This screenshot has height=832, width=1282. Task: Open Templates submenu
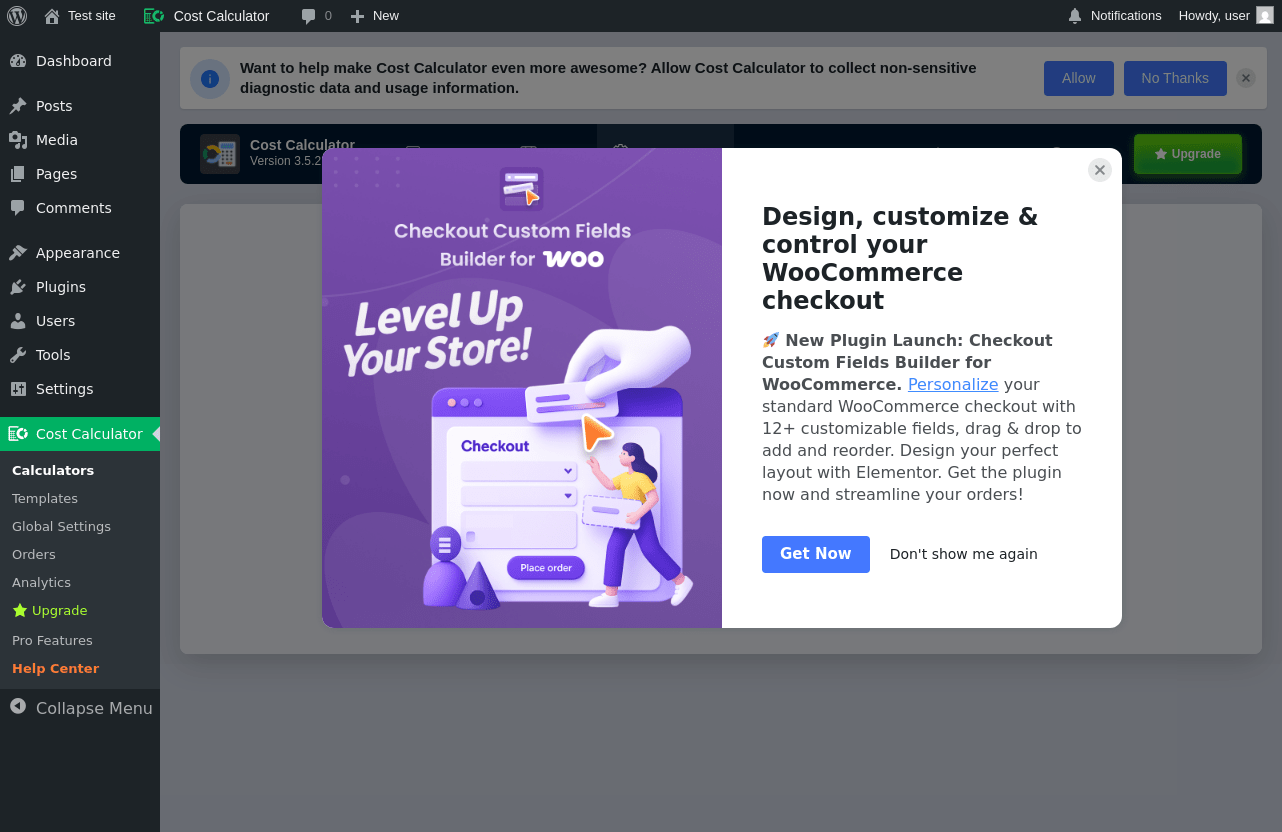[x=45, y=498]
